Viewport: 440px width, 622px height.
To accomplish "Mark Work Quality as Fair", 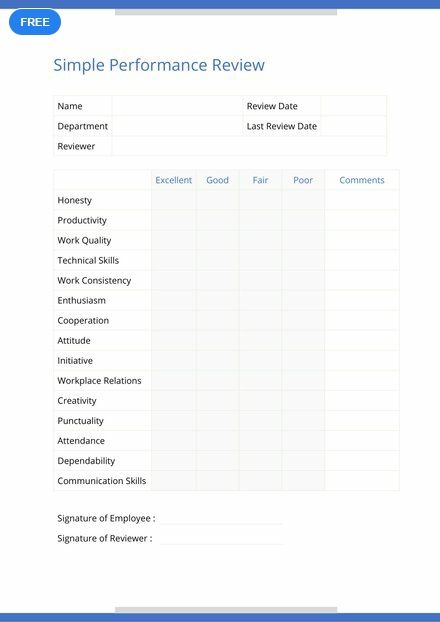I will pos(261,240).
